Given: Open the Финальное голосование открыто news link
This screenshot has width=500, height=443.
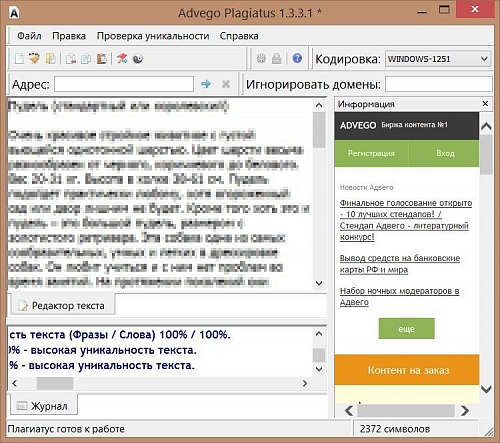Looking at the screenshot, I should (406, 220).
